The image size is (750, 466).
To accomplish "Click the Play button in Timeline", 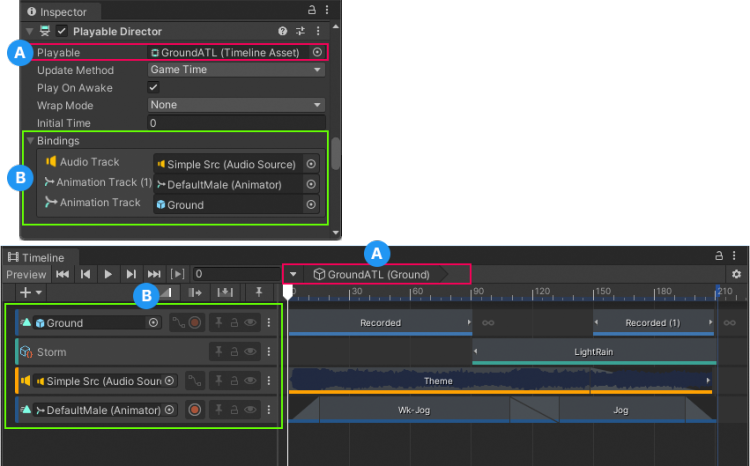I will 108,274.
